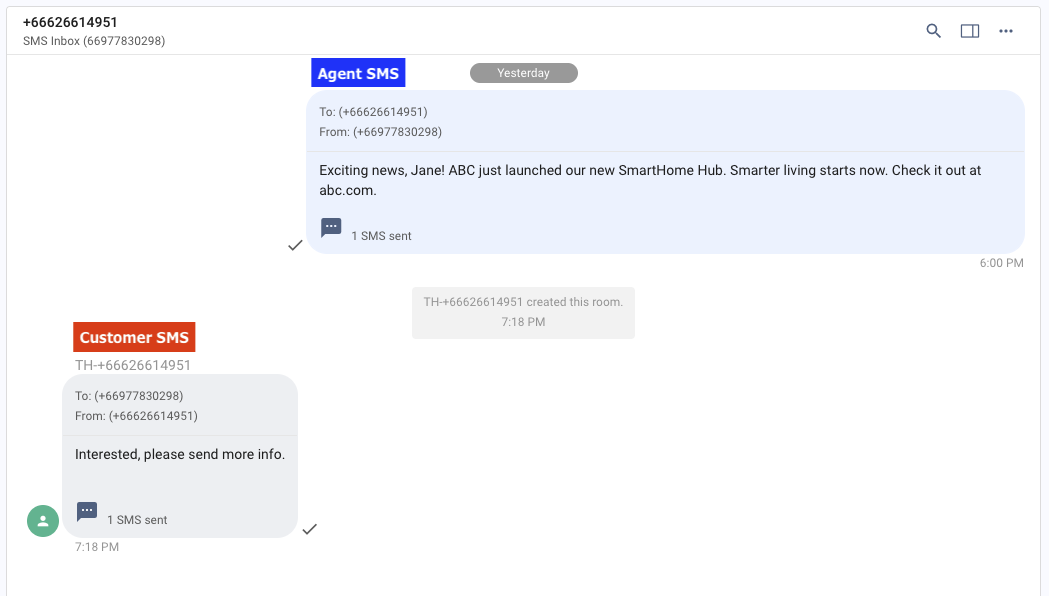Click 'Interested, please send more info.' message

[x=180, y=454]
